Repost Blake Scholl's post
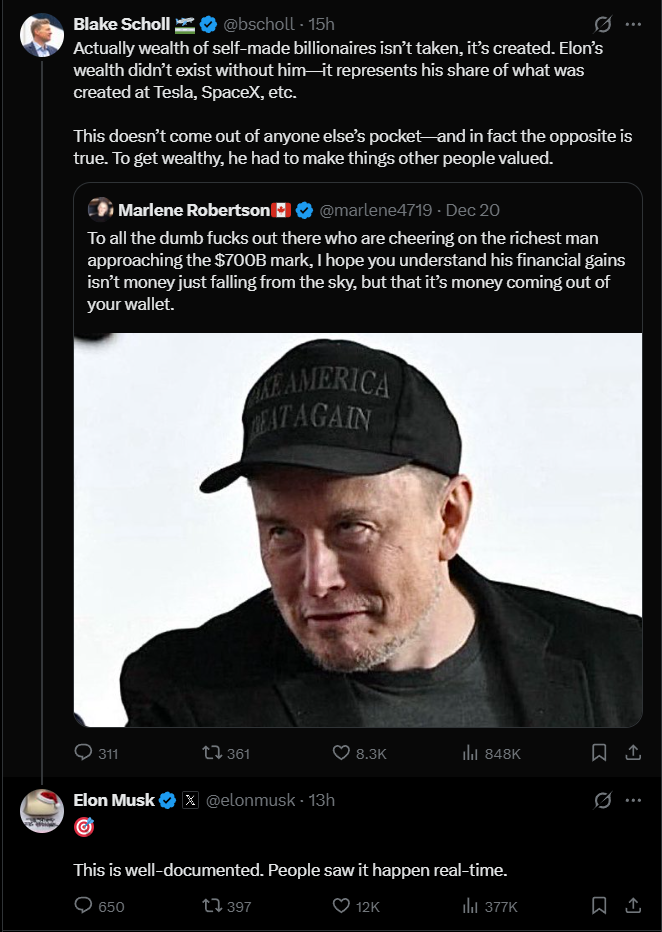662x932 pixels. click(211, 753)
